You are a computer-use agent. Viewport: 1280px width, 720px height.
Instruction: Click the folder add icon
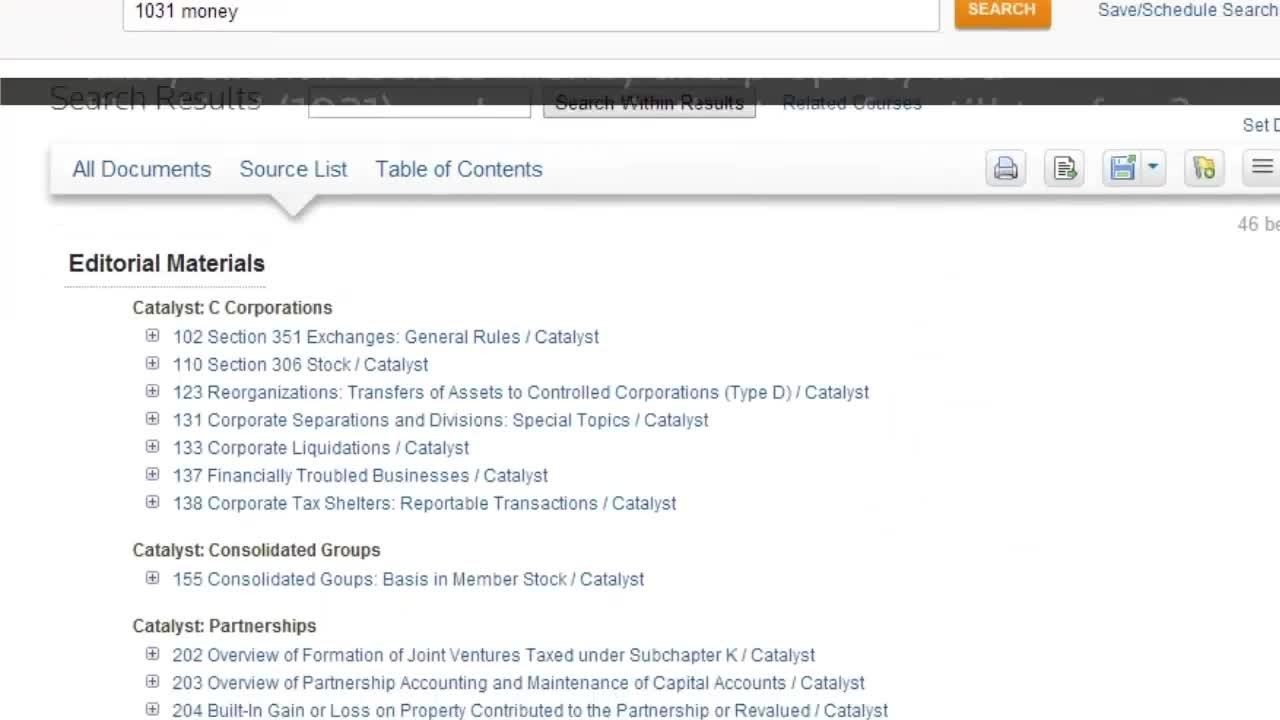click(1204, 169)
